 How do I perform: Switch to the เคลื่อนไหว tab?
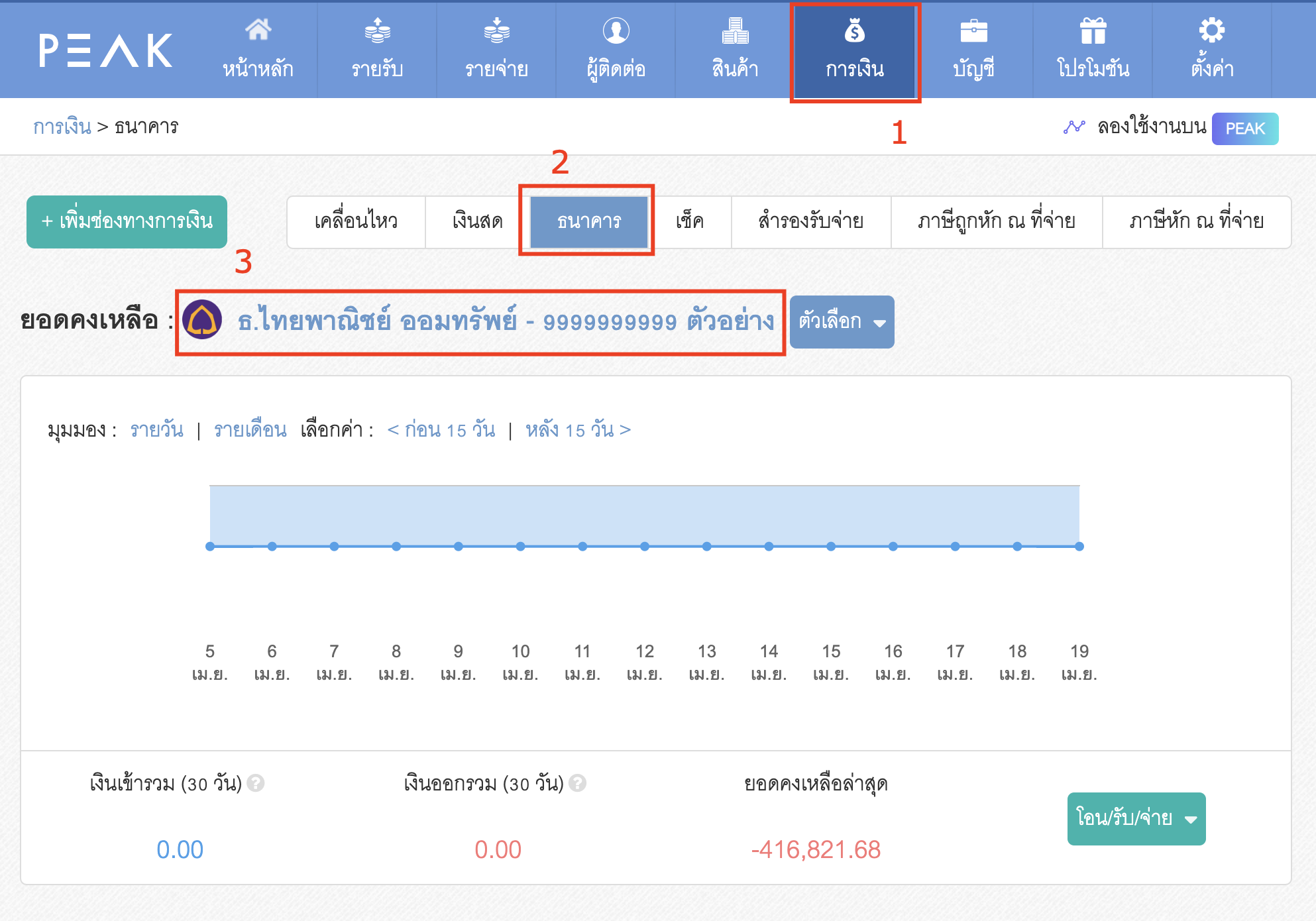tap(356, 222)
